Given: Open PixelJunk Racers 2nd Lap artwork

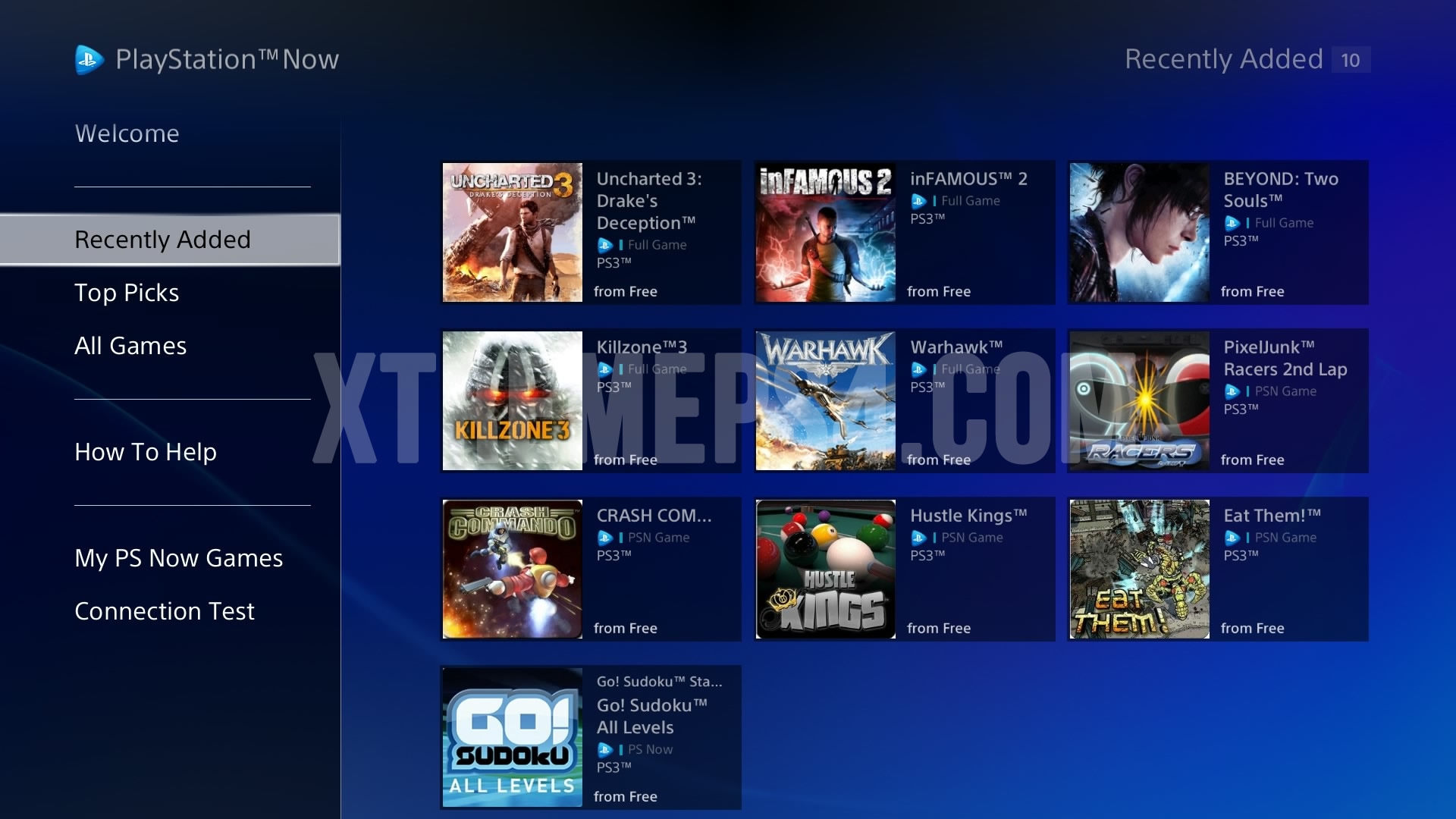Looking at the screenshot, I should click(1139, 400).
